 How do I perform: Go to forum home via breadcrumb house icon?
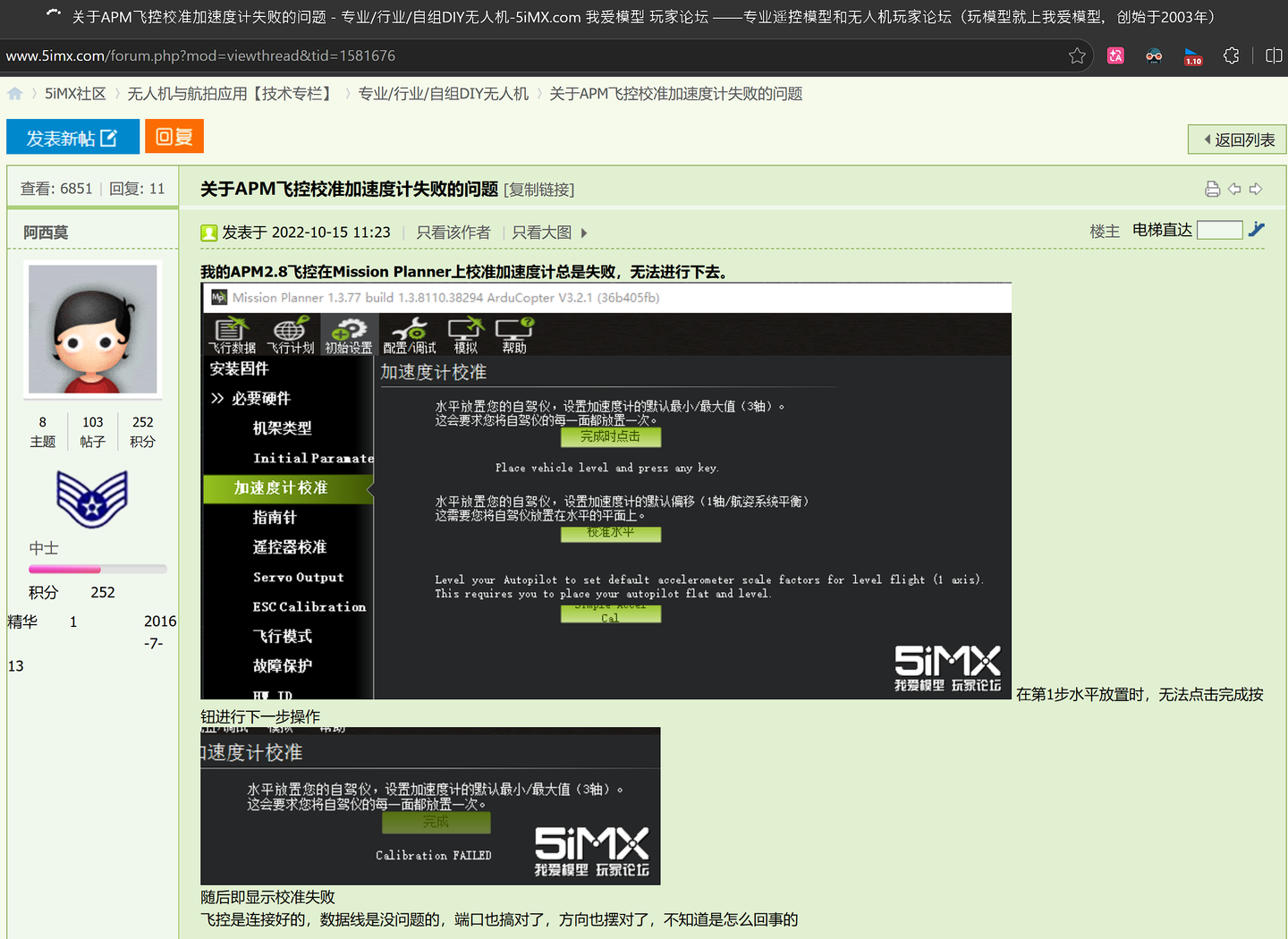pos(15,93)
